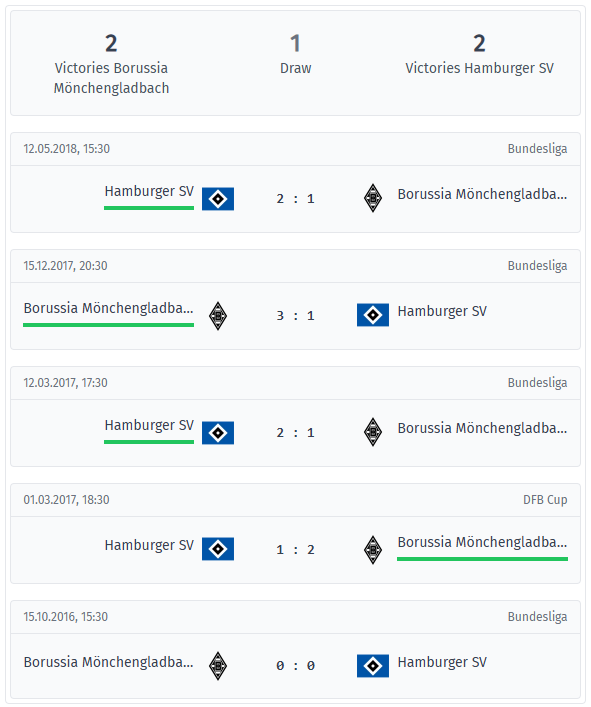Click the DFB Cup competition label
This screenshot has height=707, width=591.
[x=545, y=500]
